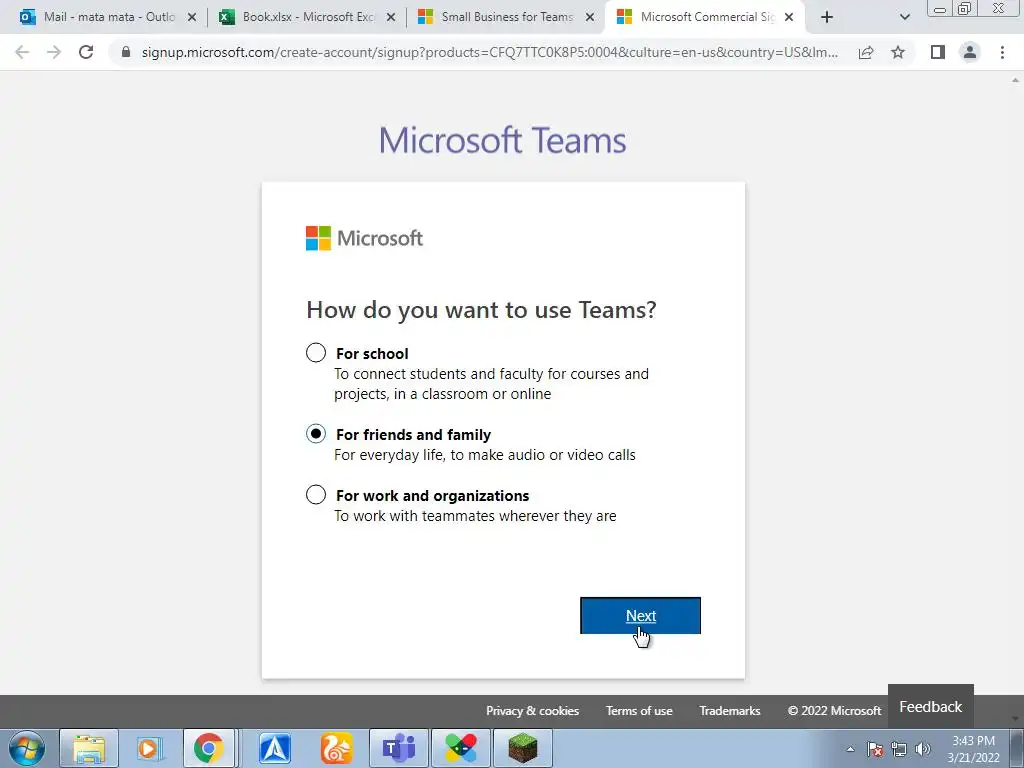Open a new browser tab

click(x=827, y=18)
